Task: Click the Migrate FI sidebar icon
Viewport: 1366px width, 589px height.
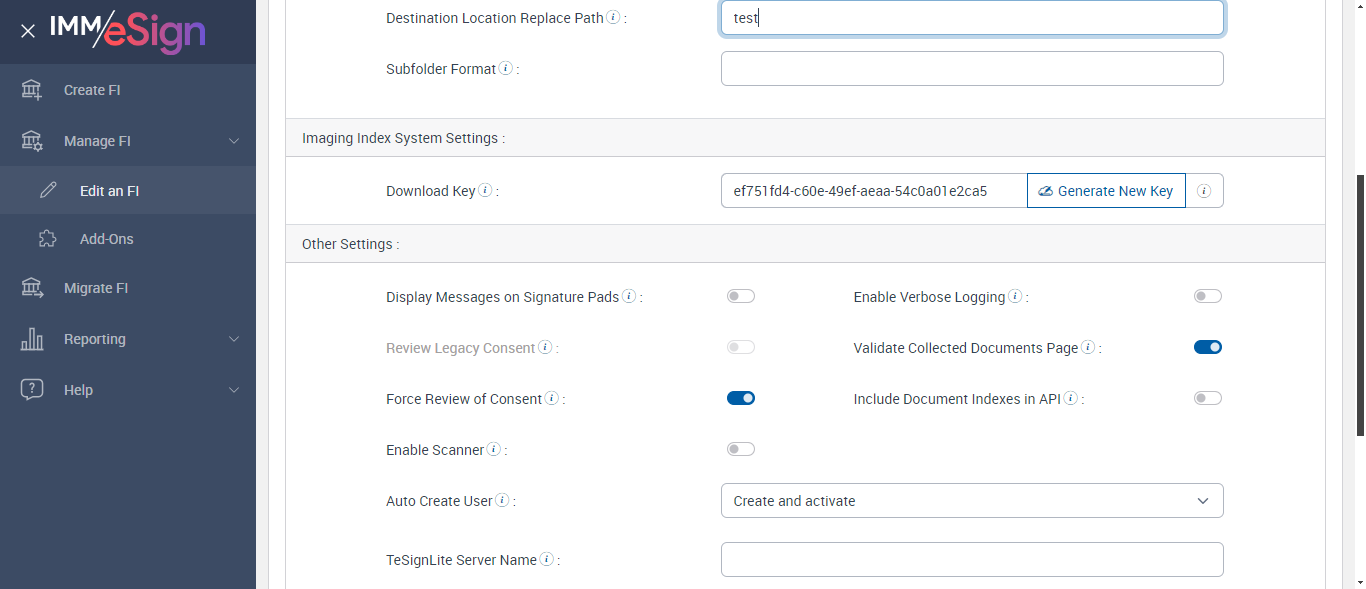Action: click(32, 288)
